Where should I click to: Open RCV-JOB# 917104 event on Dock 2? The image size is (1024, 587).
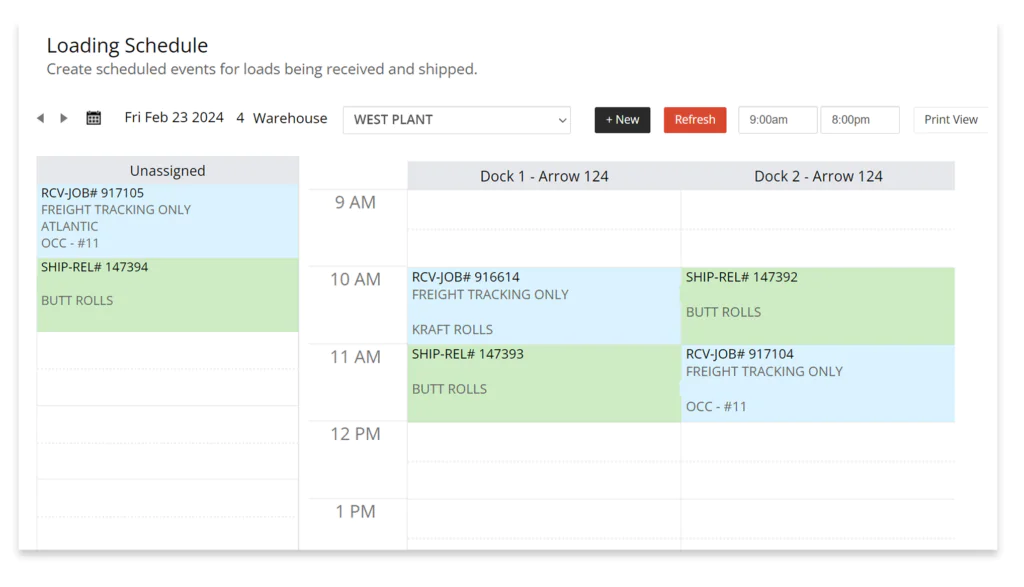818,383
